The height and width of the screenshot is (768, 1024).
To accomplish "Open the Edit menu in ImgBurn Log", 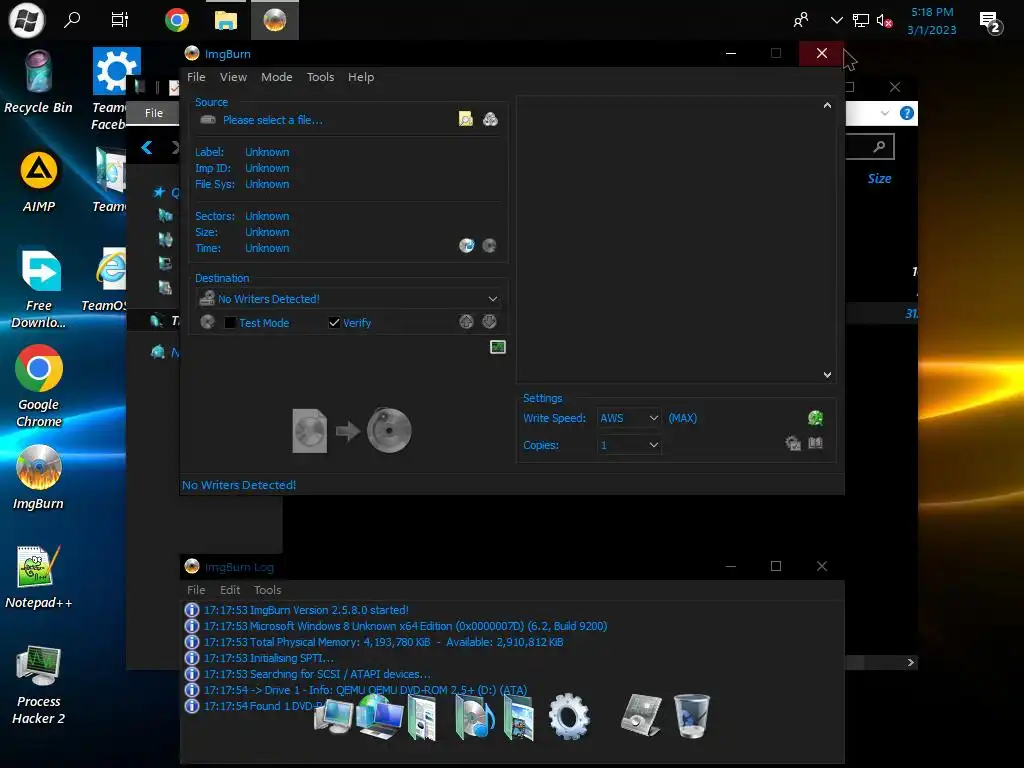I will point(230,590).
